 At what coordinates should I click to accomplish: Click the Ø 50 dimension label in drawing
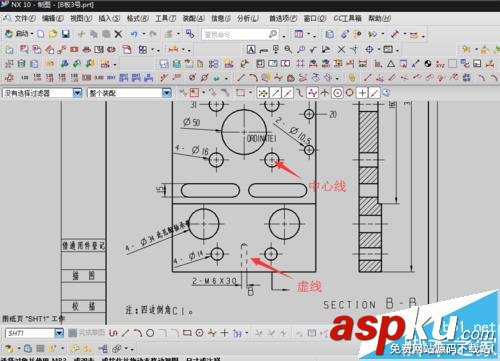[x=191, y=122]
